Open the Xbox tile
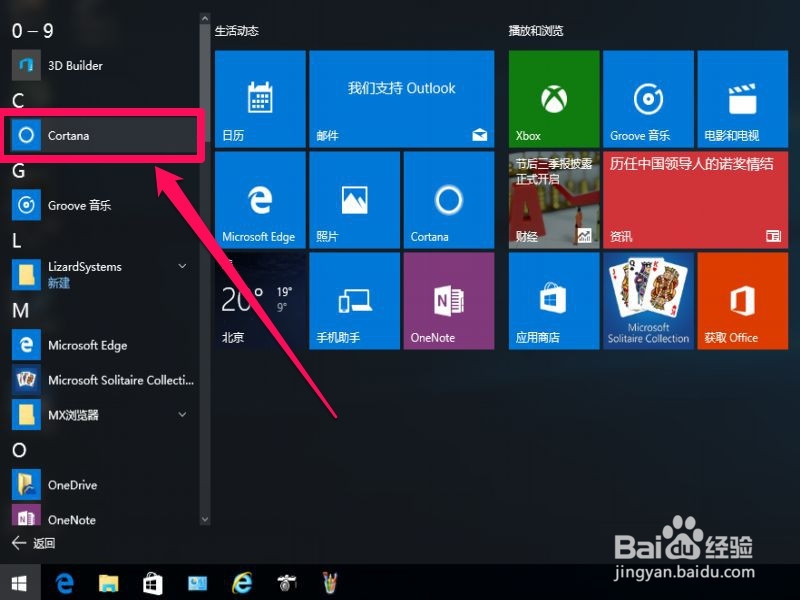The height and width of the screenshot is (600, 800). tap(554, 99)
